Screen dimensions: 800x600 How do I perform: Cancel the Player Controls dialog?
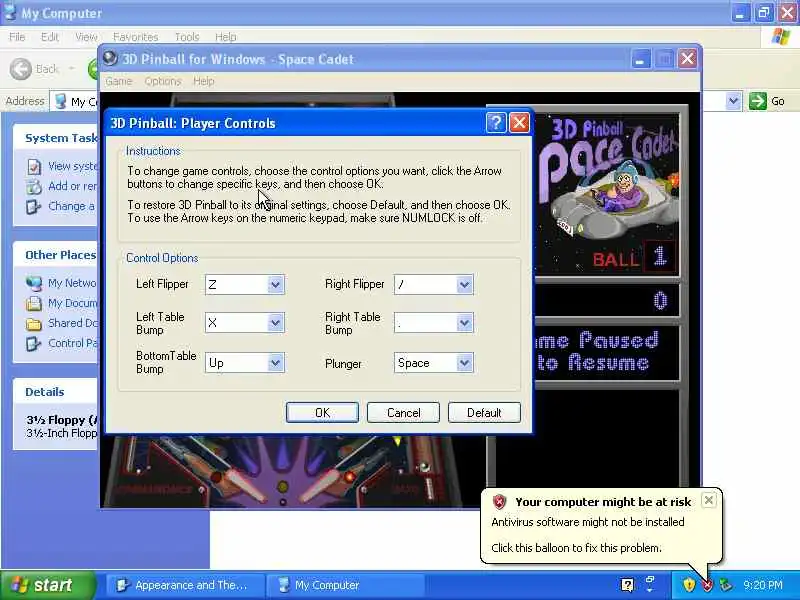[x=403, y=412]
